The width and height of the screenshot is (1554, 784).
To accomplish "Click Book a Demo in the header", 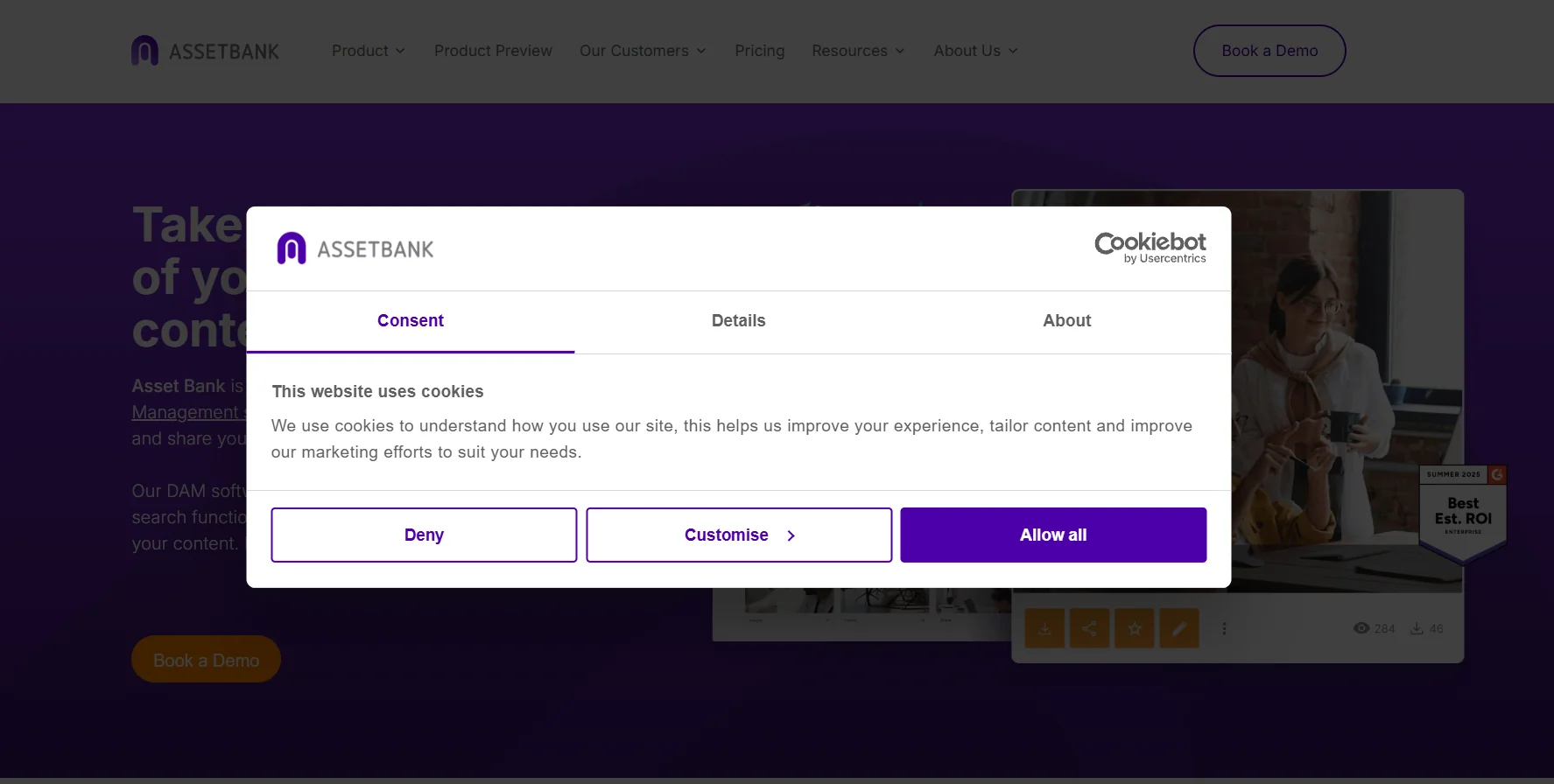I will click(1269, 51).
